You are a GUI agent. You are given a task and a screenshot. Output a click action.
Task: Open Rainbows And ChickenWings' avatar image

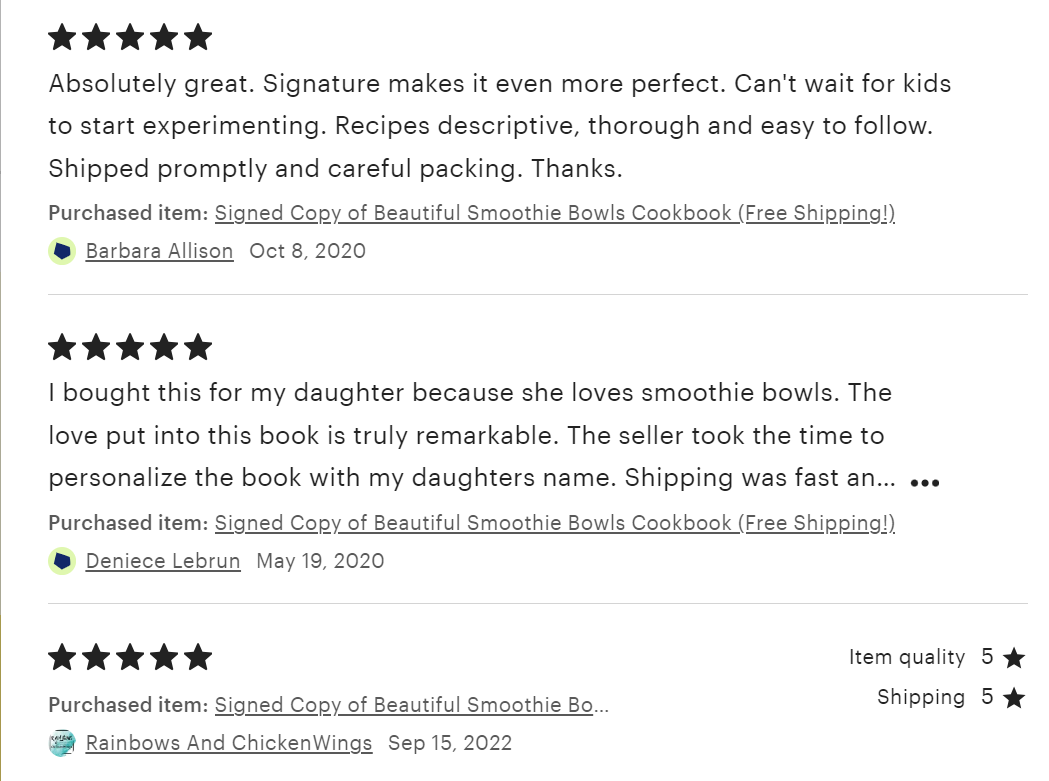point(62,743)
